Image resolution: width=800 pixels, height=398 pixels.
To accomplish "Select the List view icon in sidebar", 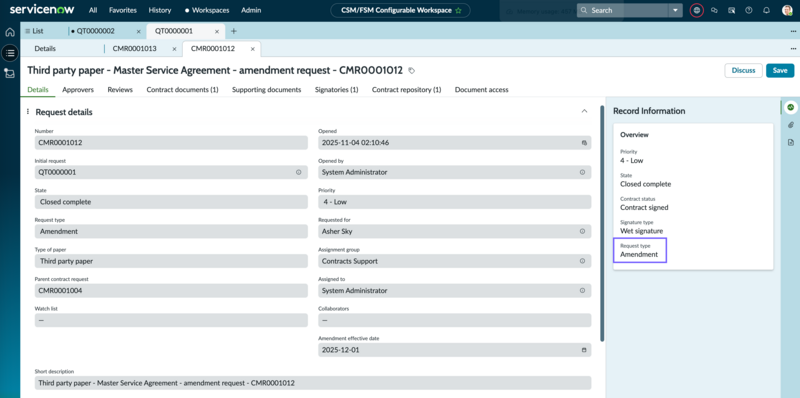I will pos(10,52).
